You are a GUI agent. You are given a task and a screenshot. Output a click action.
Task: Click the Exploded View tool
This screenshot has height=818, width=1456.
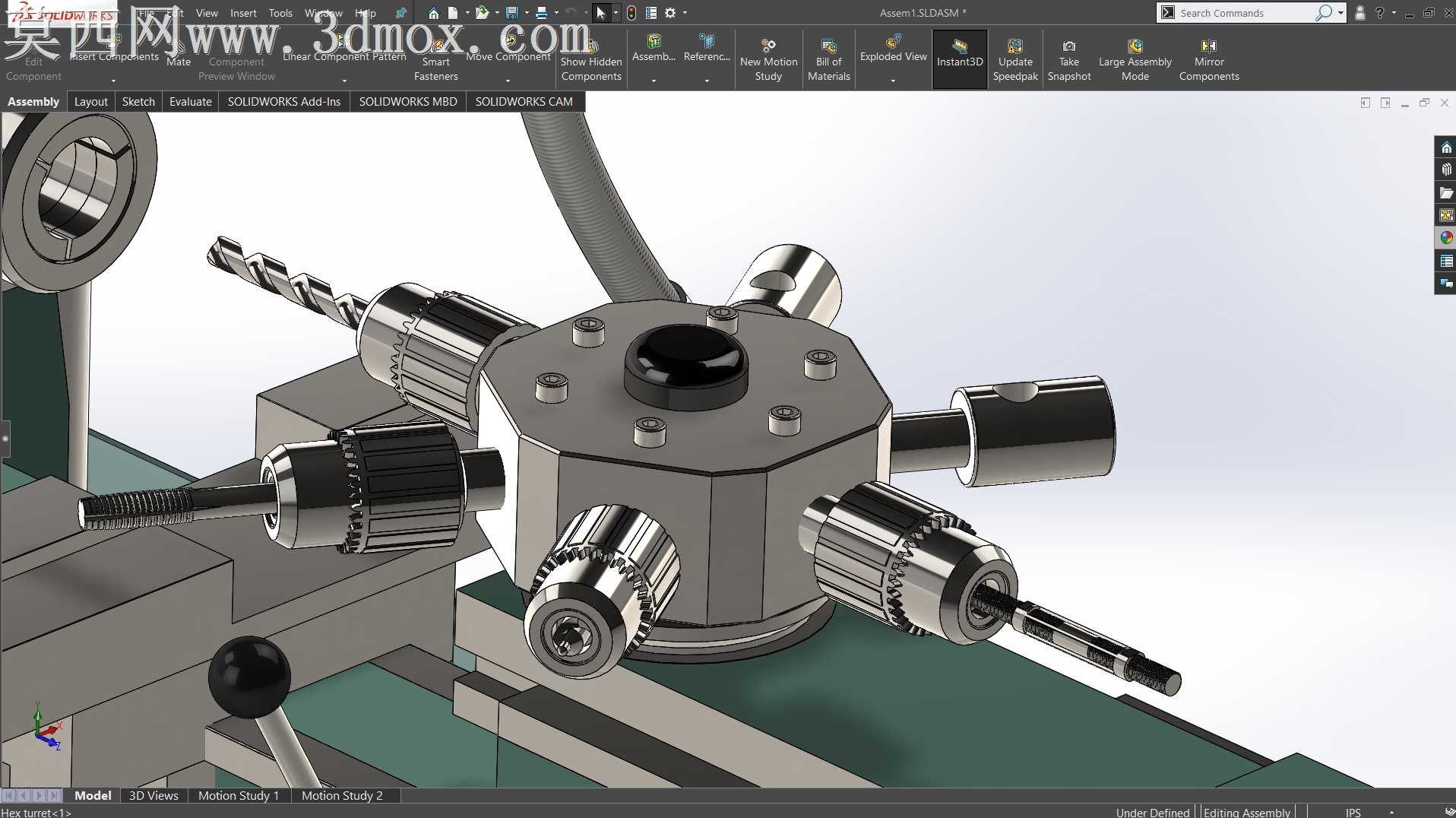tap(893, 49)
